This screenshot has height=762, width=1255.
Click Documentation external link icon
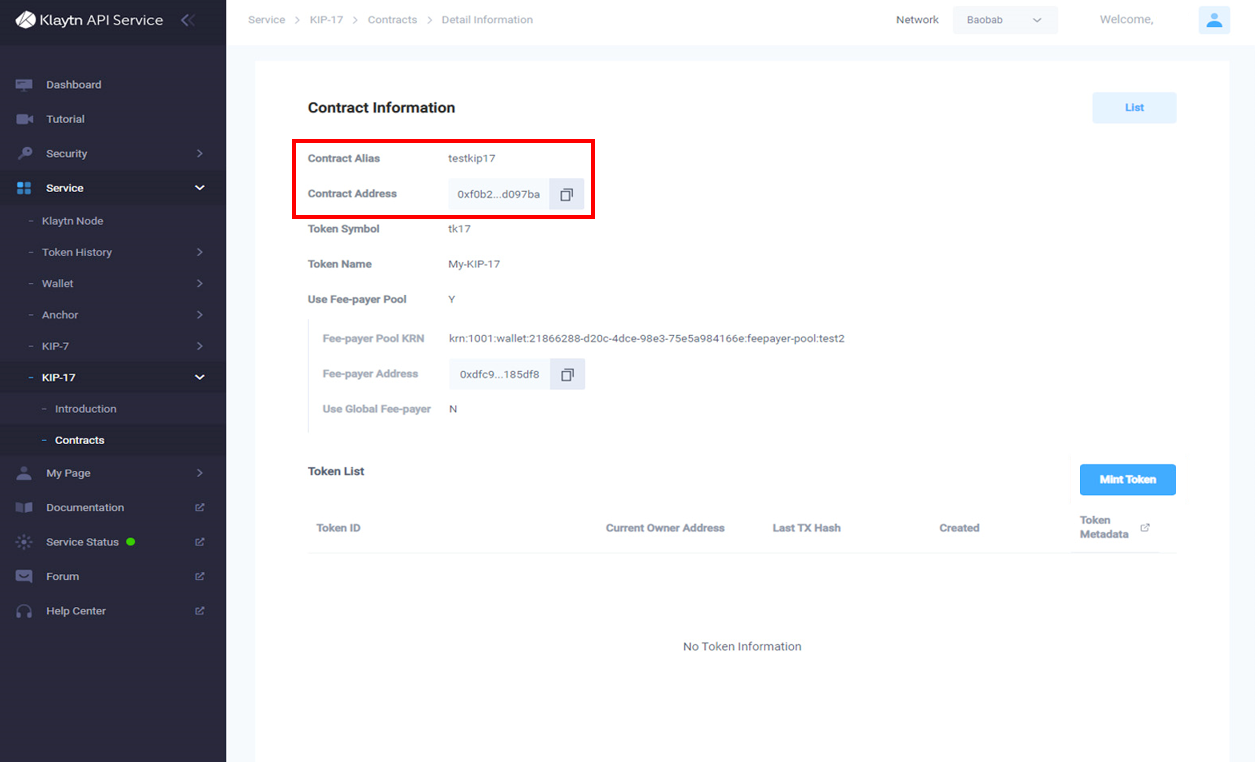200,508
